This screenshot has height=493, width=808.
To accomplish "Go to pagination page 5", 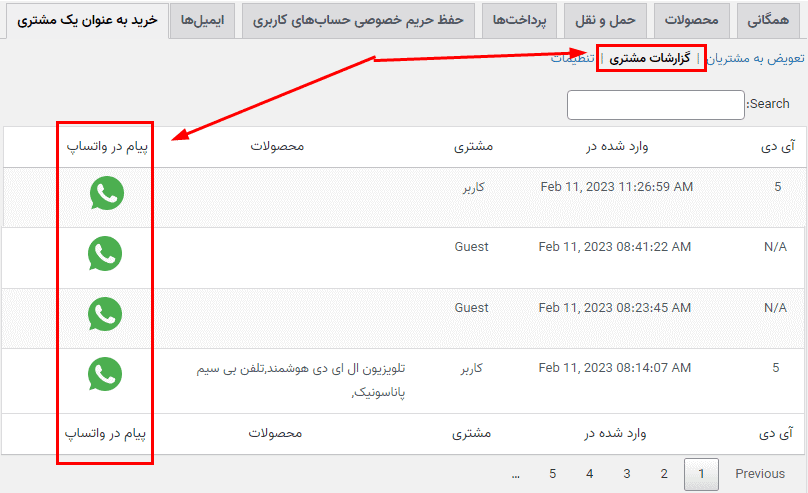I will tap(552, 473).
